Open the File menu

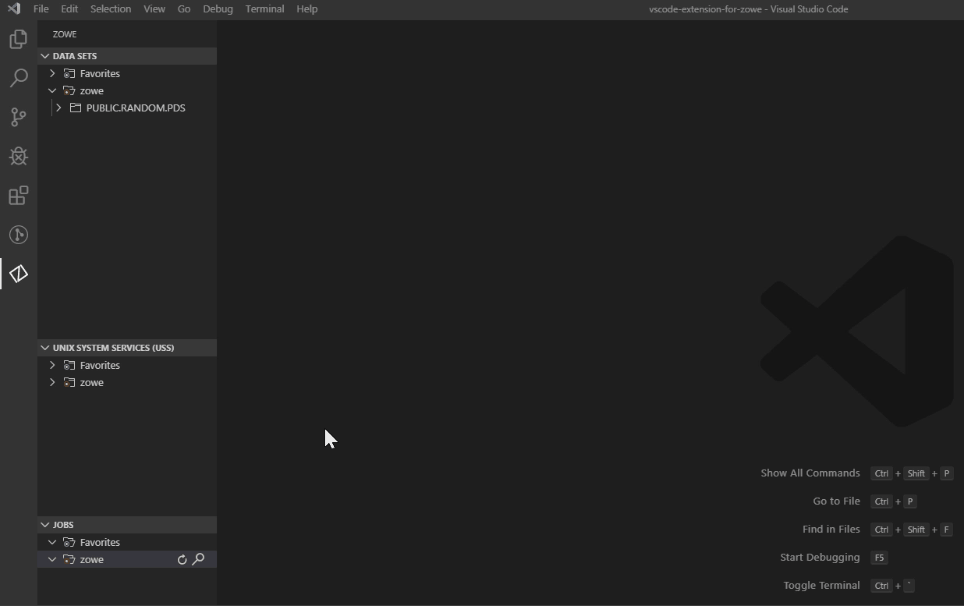pyautogui.click(x=41, y=9)
